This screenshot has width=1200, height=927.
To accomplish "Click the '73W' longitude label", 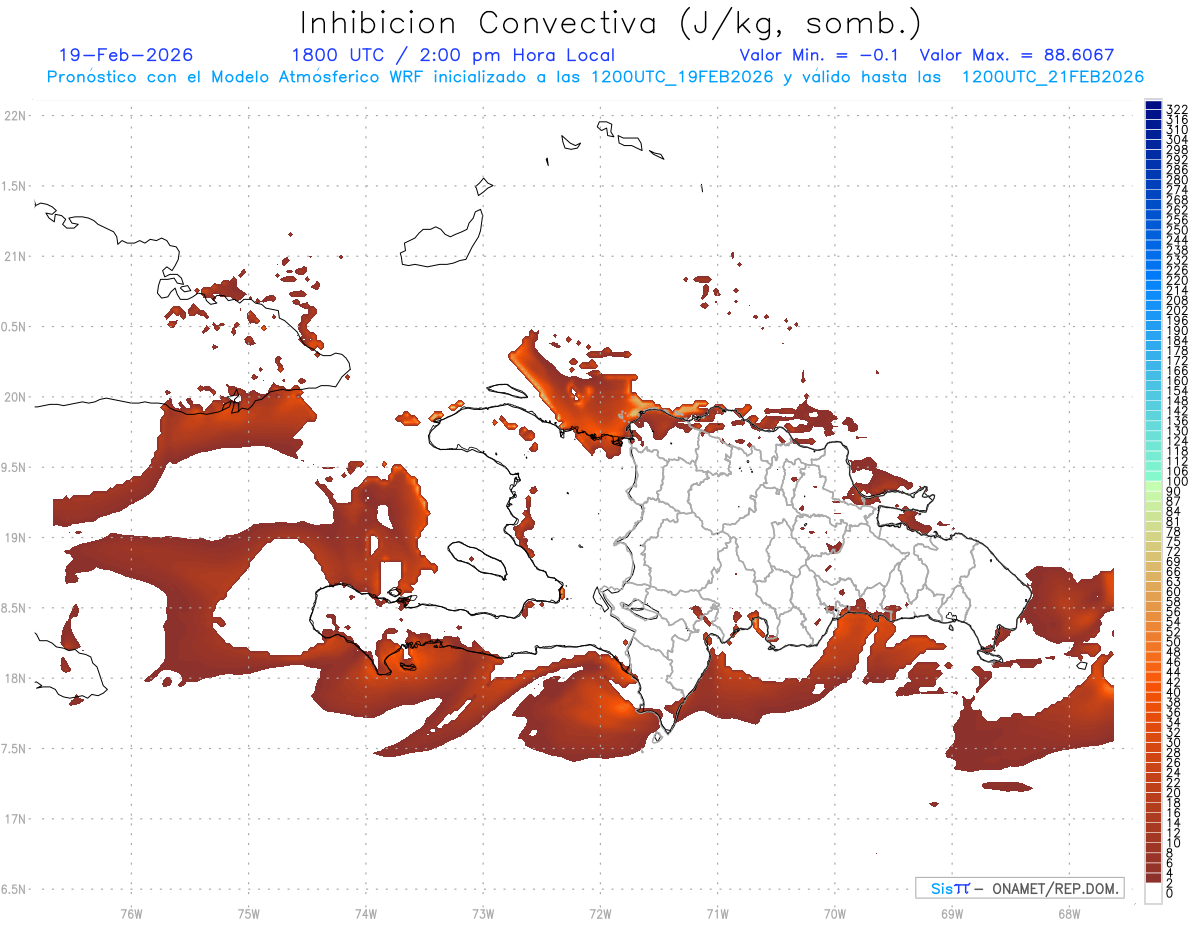I will point(483,913).
